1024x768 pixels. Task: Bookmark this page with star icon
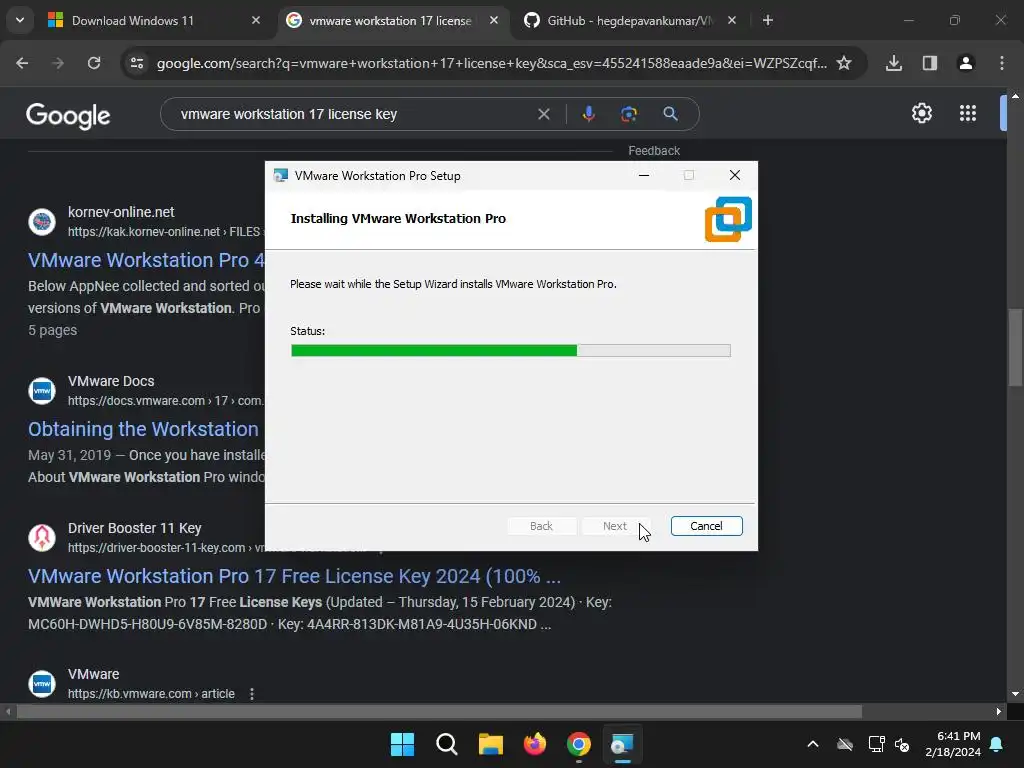(x=844, y=63)
